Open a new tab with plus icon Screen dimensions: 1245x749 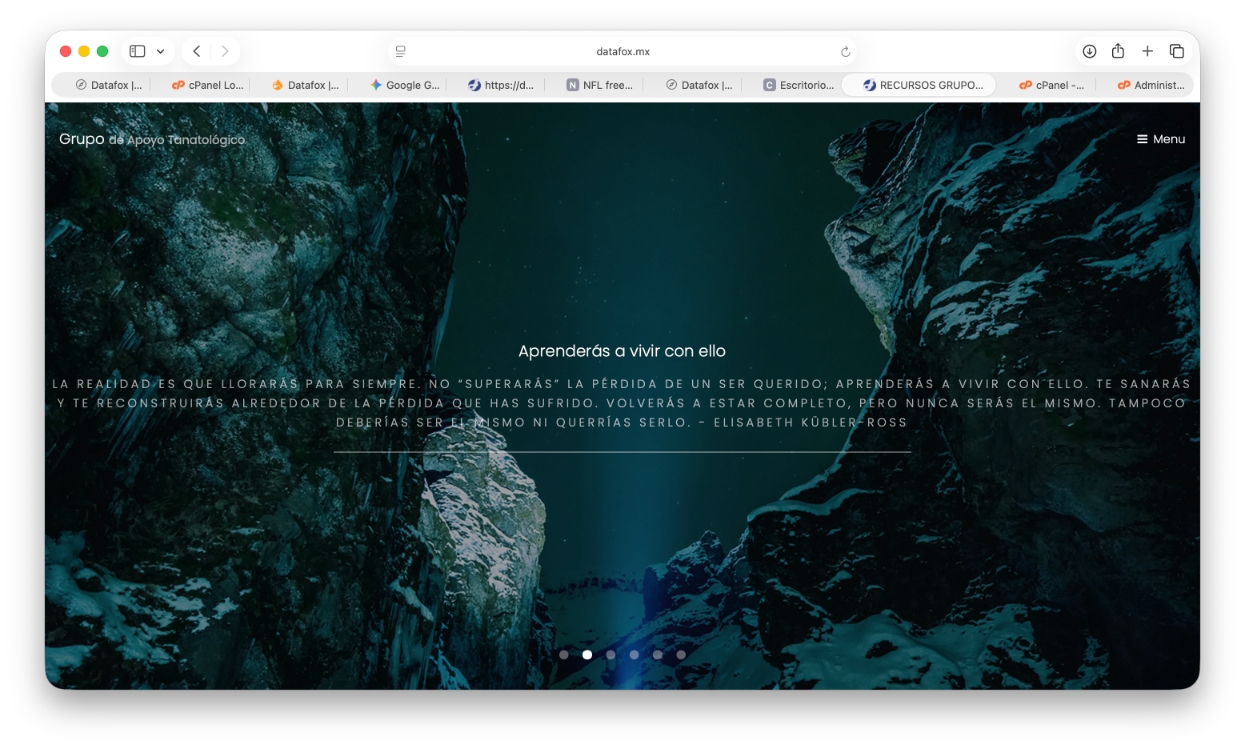pyautogui.click(x=1147, y=51)
